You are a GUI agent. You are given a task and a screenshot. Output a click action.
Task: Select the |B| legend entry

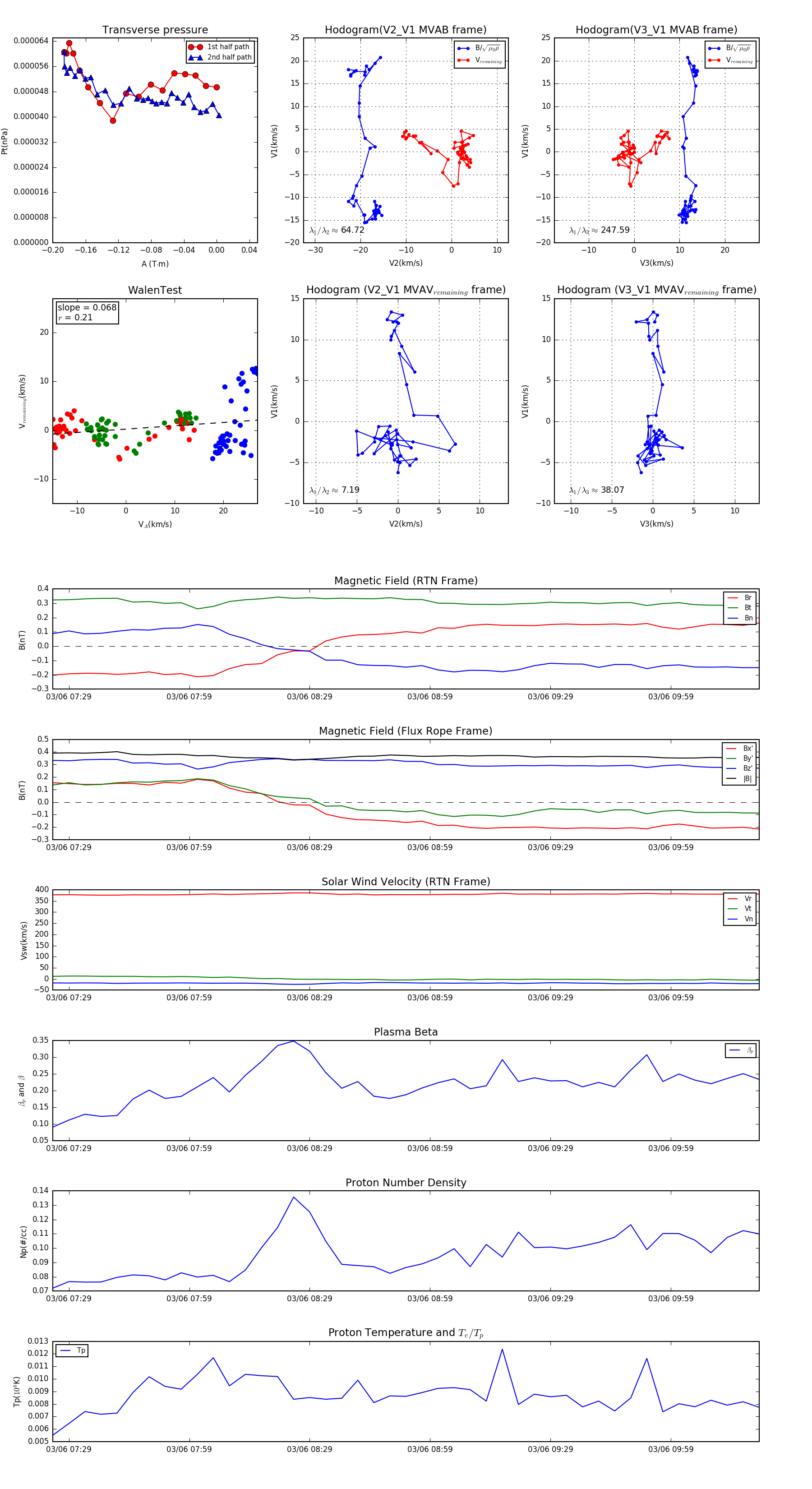click(740, 779)
